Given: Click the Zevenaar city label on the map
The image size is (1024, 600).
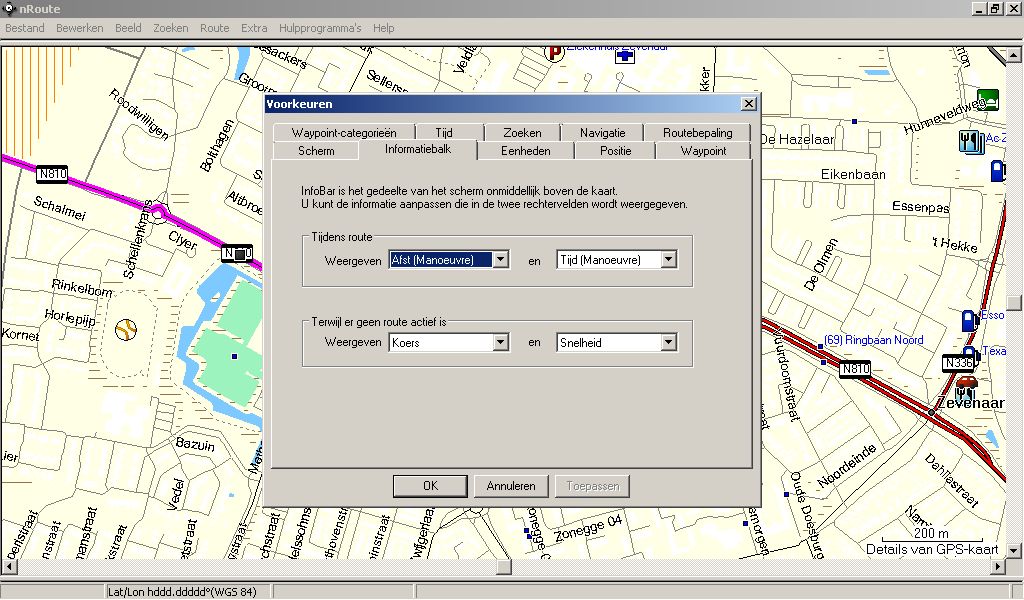Looking at the screenshot, I should pyautogui.click(x=971, y=403).
